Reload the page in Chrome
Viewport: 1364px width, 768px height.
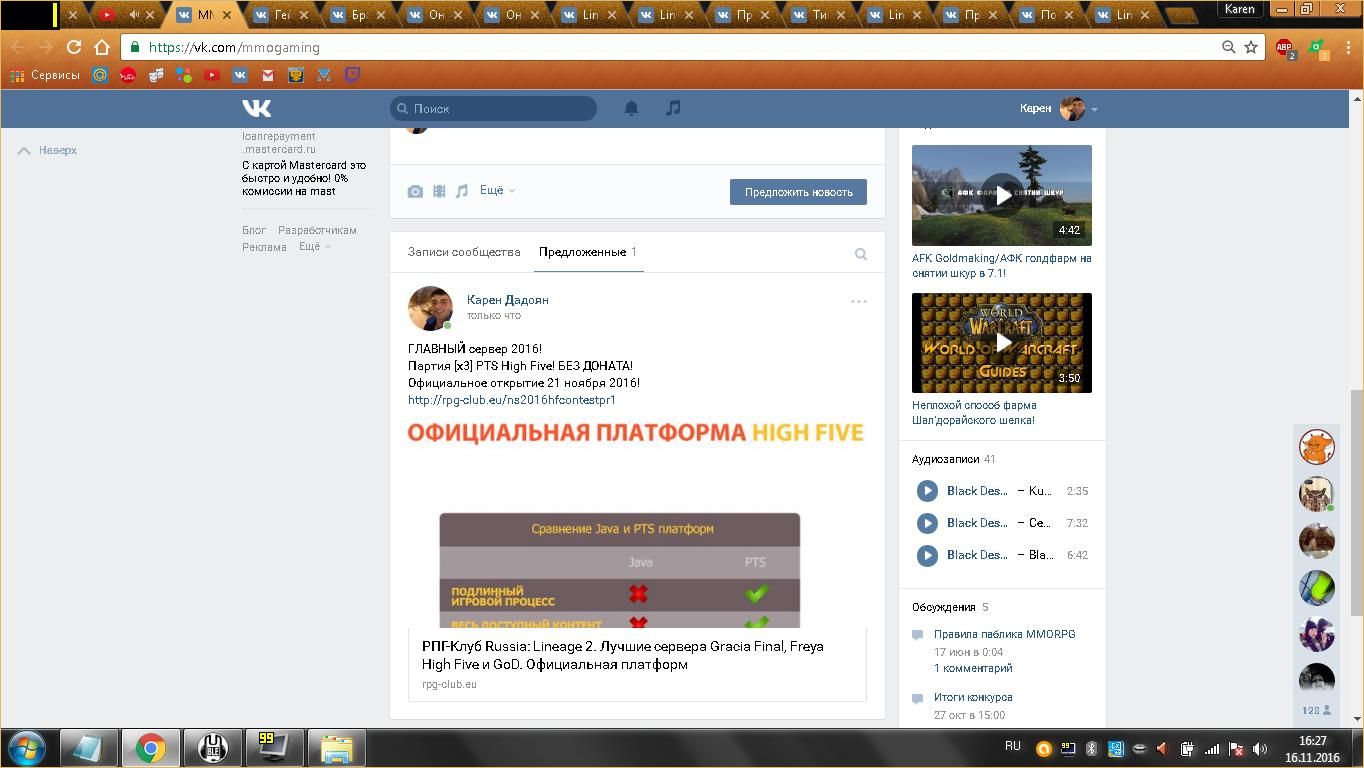[73, 47]
